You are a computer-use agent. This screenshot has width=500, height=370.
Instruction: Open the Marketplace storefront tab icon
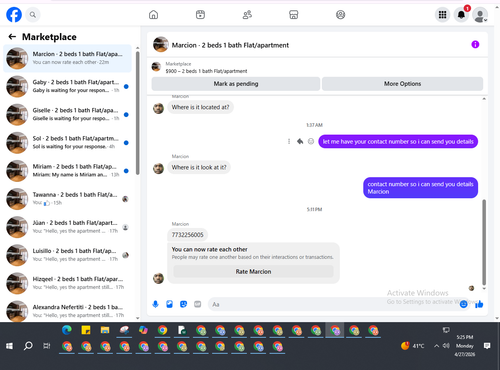[x=294, y=15]
